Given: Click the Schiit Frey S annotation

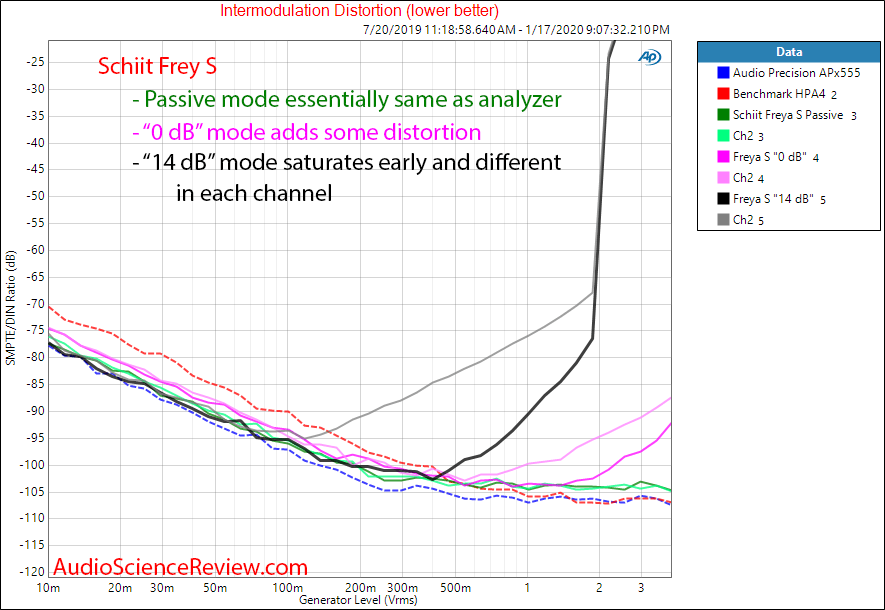Looking at the screenshot, I should [157, 66].
